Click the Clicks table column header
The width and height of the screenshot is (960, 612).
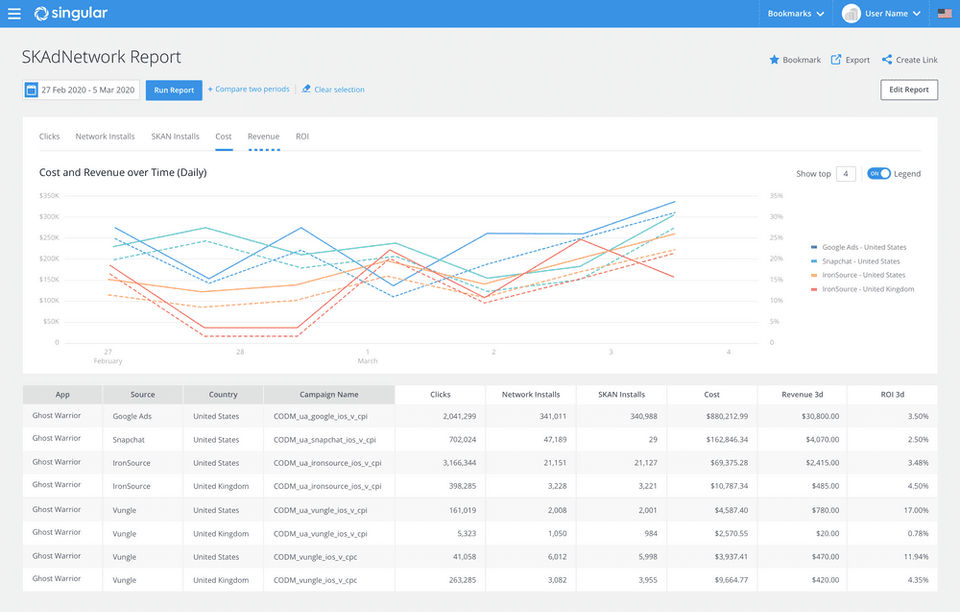(x=440, y=395)
